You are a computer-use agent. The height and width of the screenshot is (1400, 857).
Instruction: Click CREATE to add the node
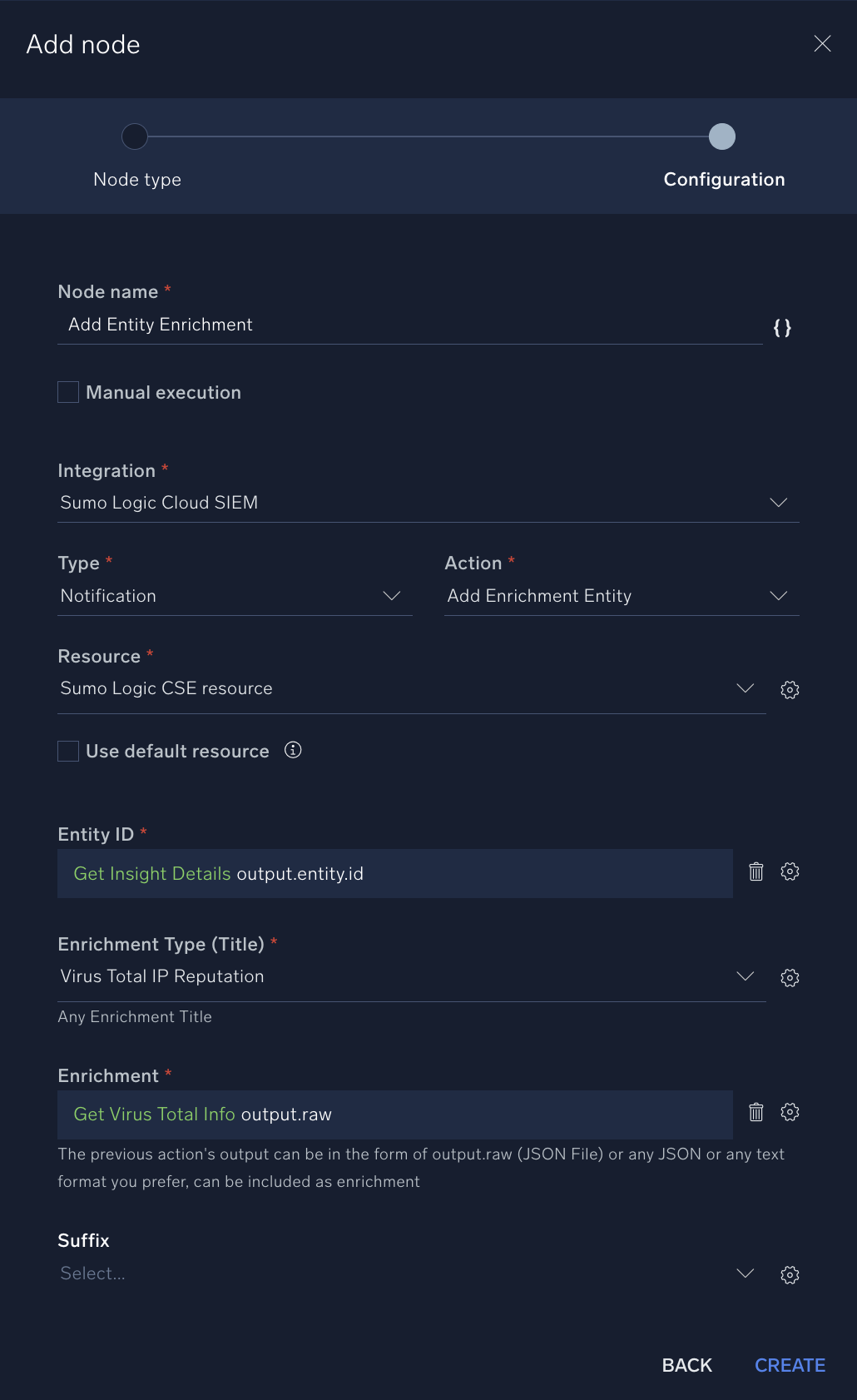point(790,1365)
